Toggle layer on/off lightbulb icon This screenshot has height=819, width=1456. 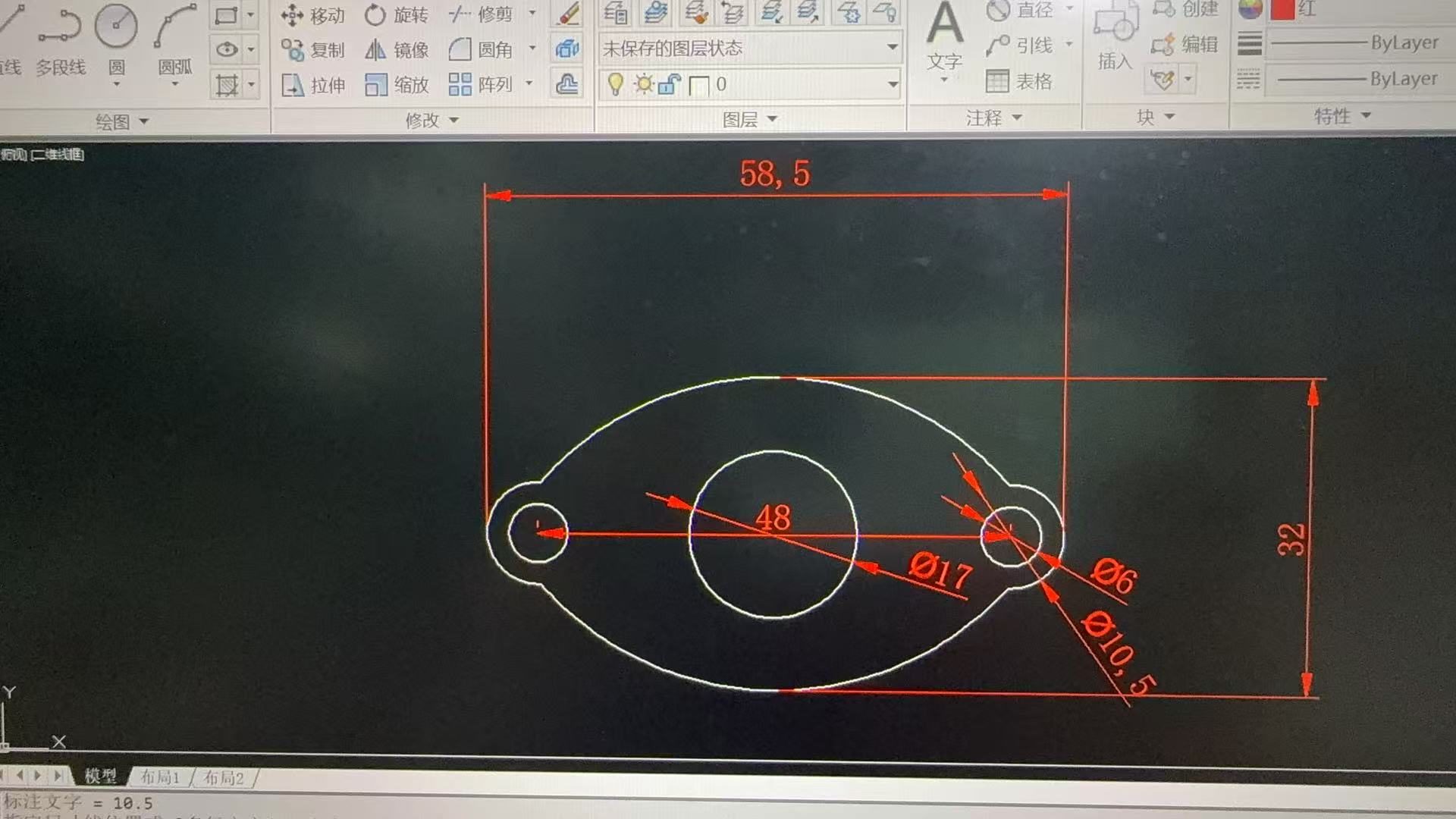tap(615, 84)
